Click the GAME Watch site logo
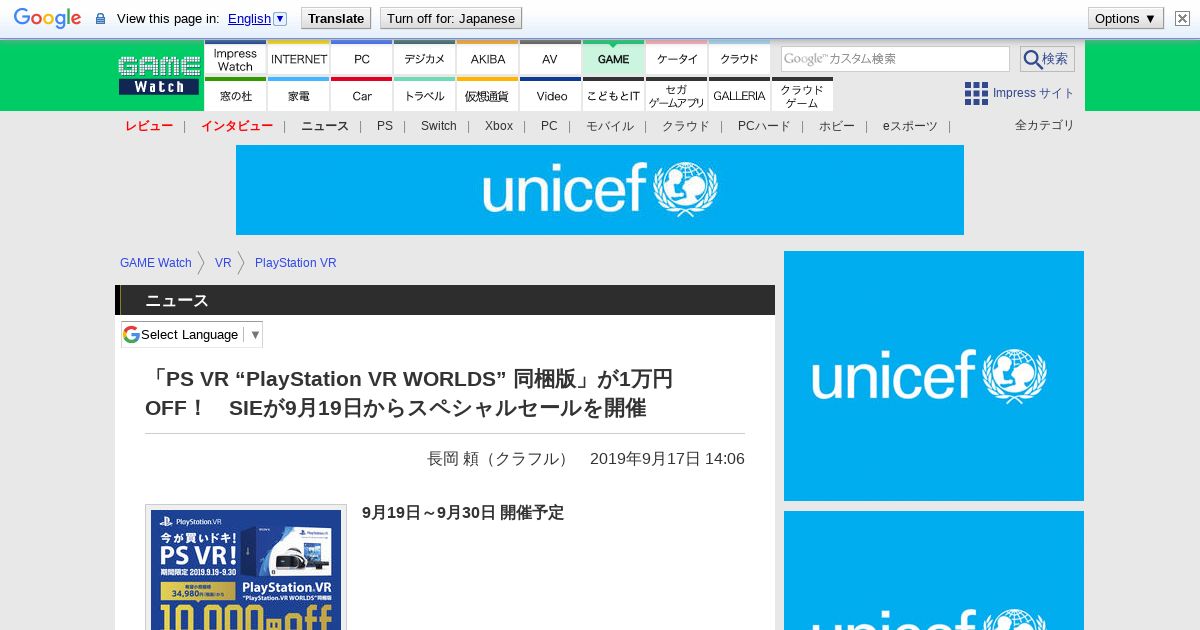The width and height of the screenshot is (1200, 630). pyautogui.click(x=159, y=76)
